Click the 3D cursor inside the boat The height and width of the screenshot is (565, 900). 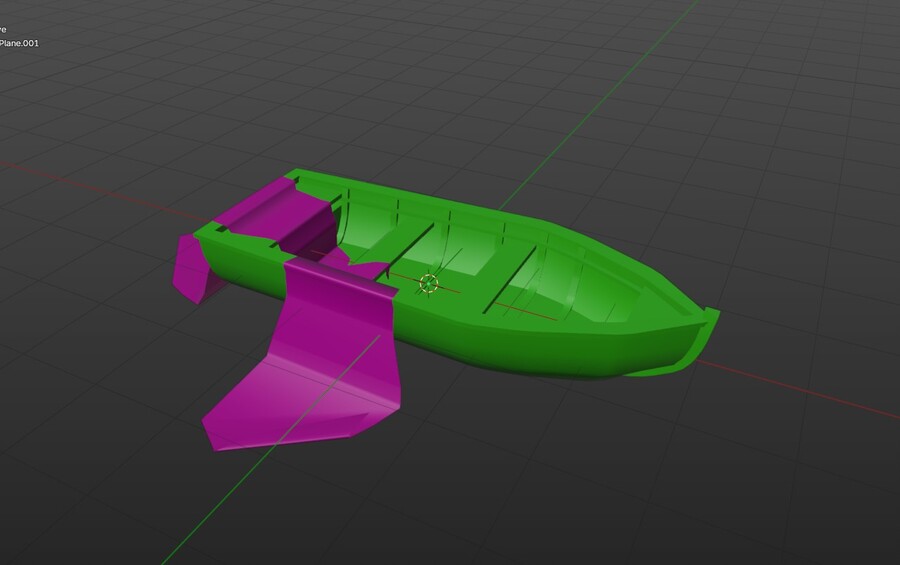coord(429,283)
